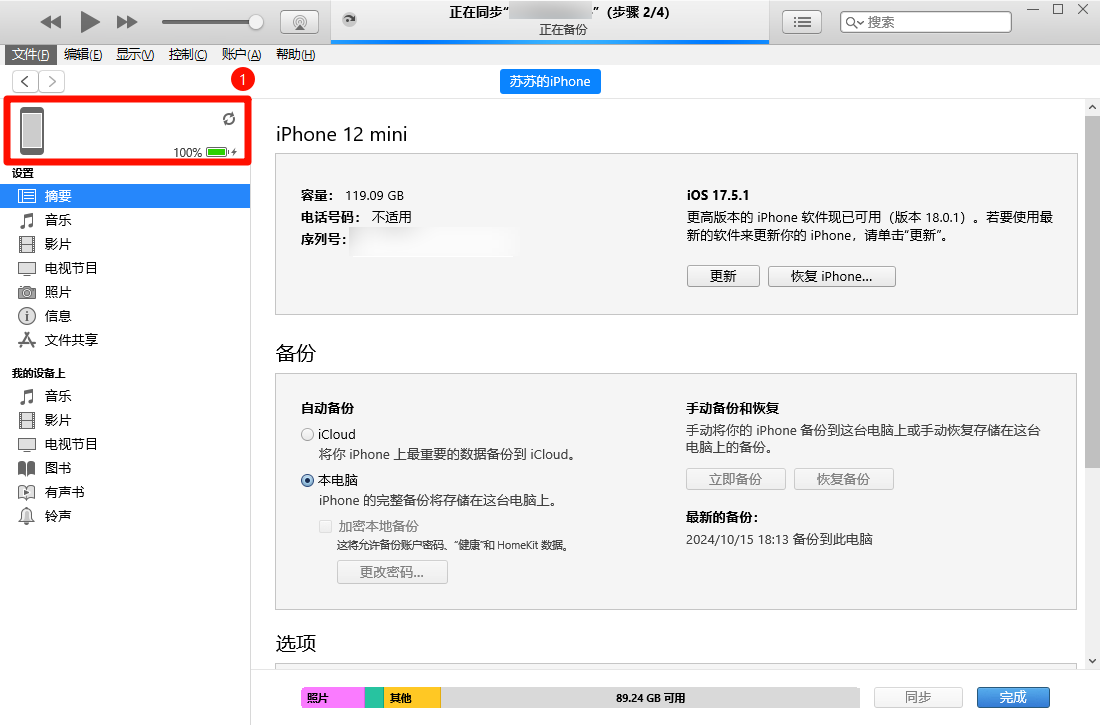Click the fast forward next button
Viewport: 1100px width, 725px height.
pyautogui.click(x=127, y=22)
